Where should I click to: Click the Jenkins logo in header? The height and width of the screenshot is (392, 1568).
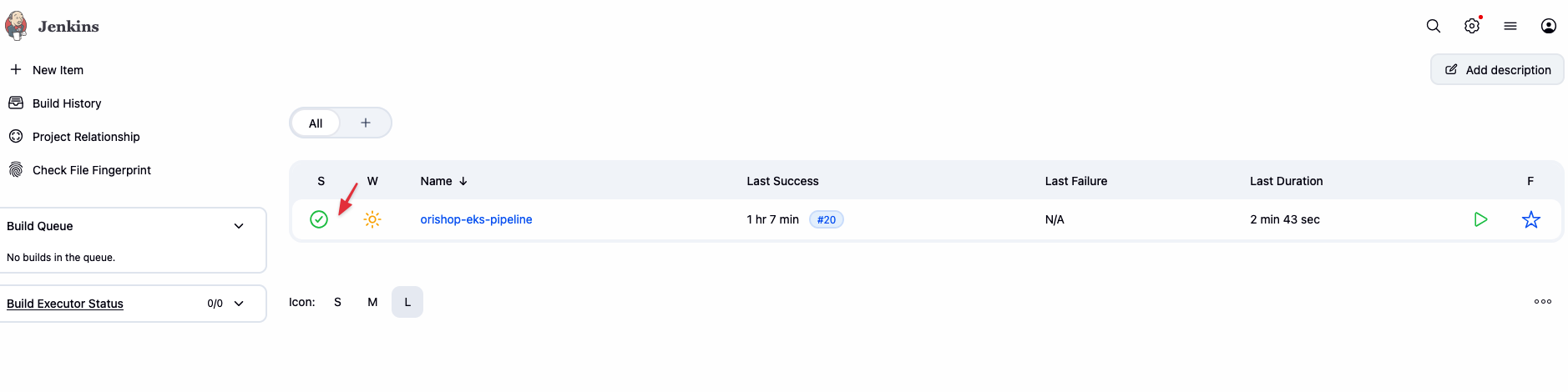pyautogui.click(x=16, y=26)
